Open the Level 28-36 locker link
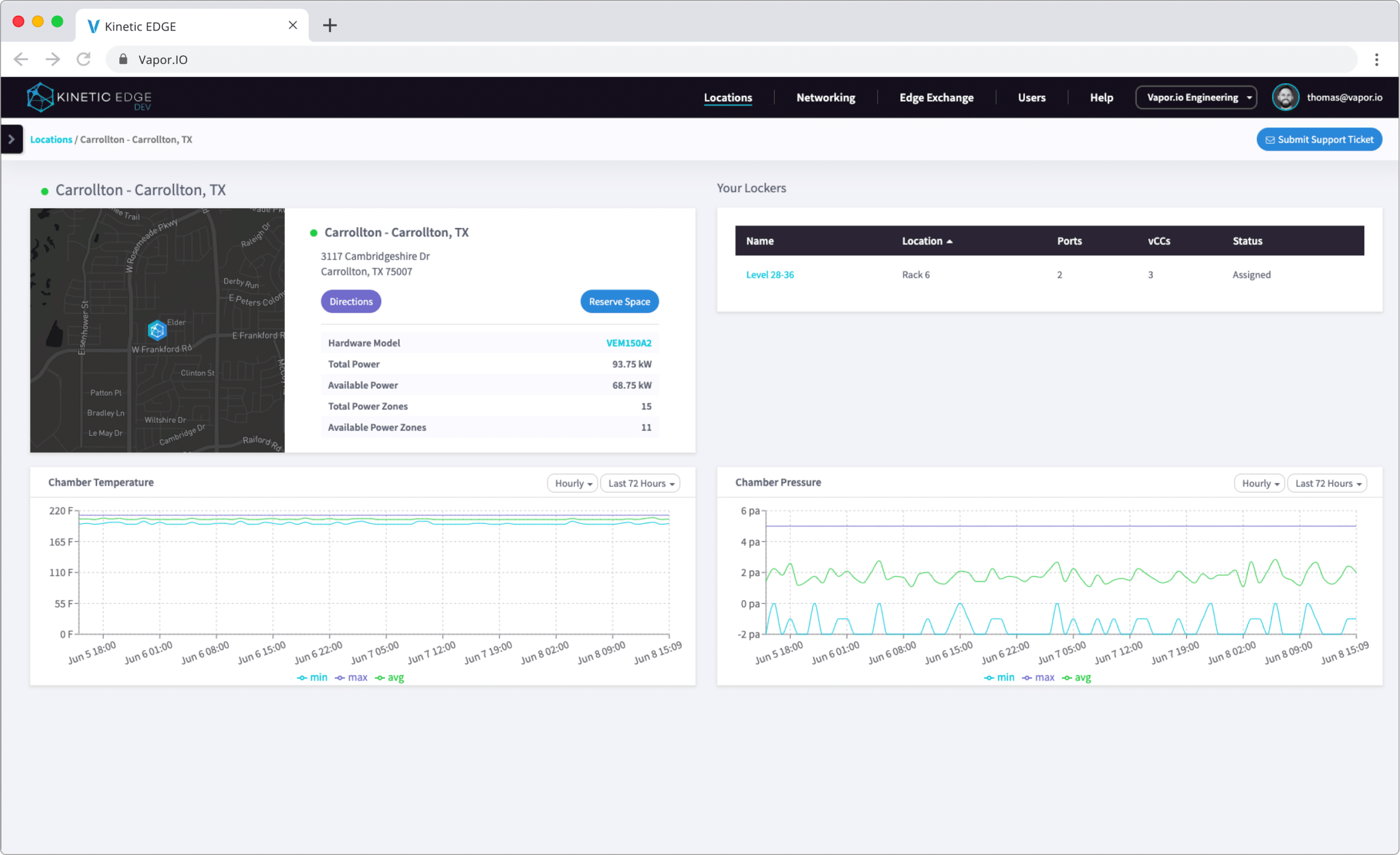The width and height of the screenshot is (1400, 855). pyautogui.click(x=770, y=275)
